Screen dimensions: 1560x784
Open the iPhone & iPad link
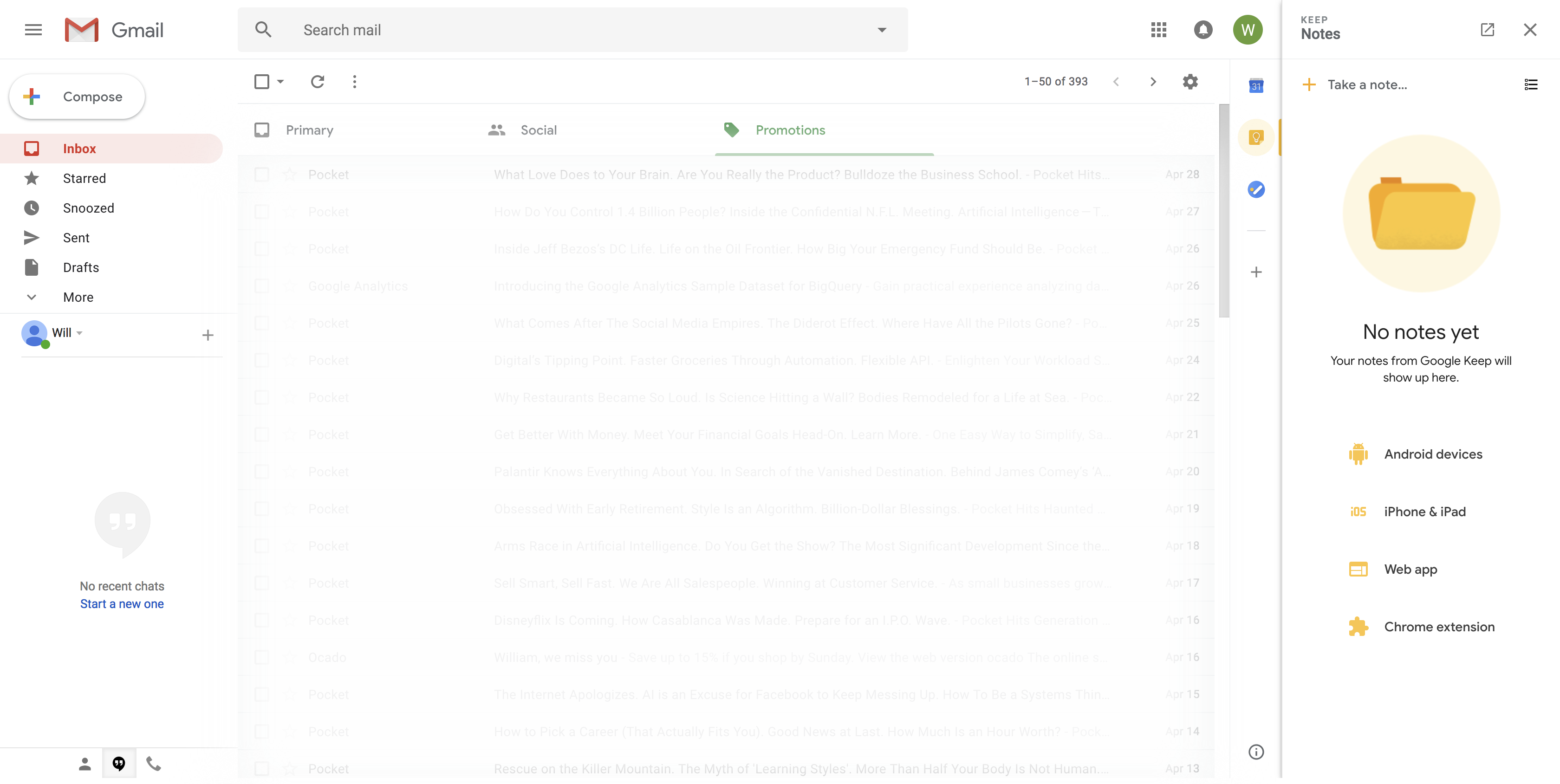point(1407,512)
